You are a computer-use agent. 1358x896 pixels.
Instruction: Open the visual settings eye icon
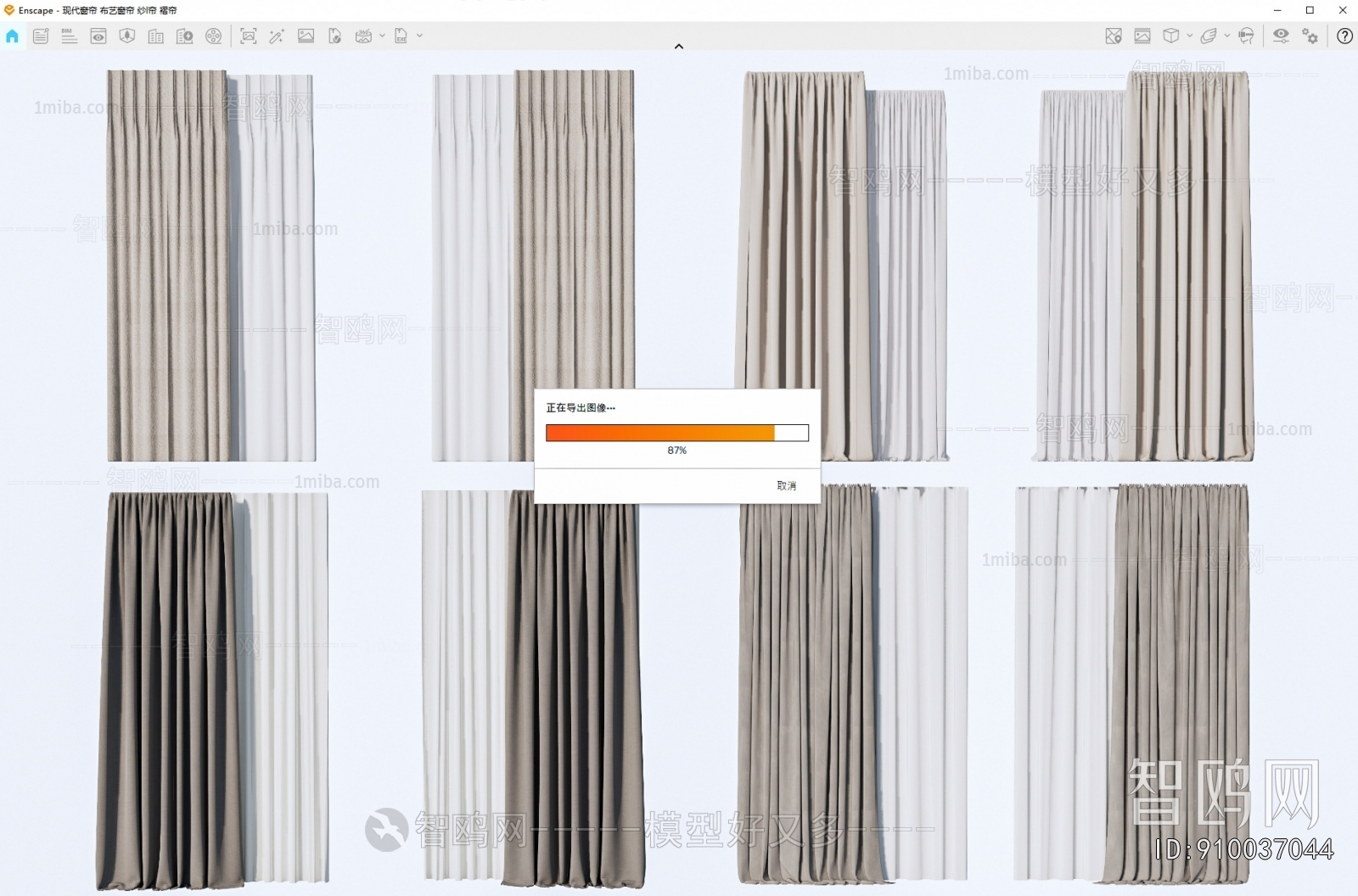[1280, 36]
